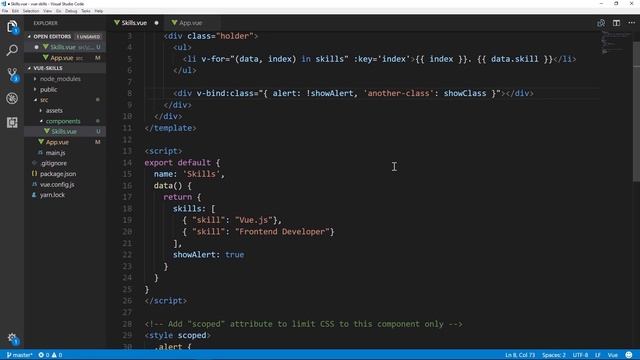
Task: Change end of line sequence LF
Action: click(x=598, y=355)
